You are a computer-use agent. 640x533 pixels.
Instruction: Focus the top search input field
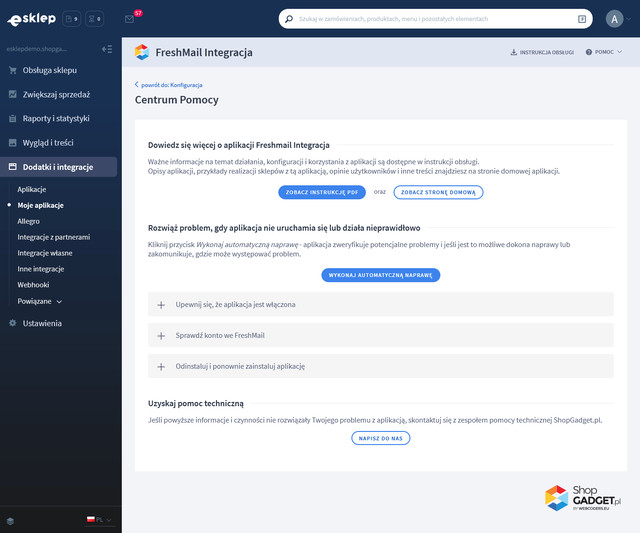point(430,19)
